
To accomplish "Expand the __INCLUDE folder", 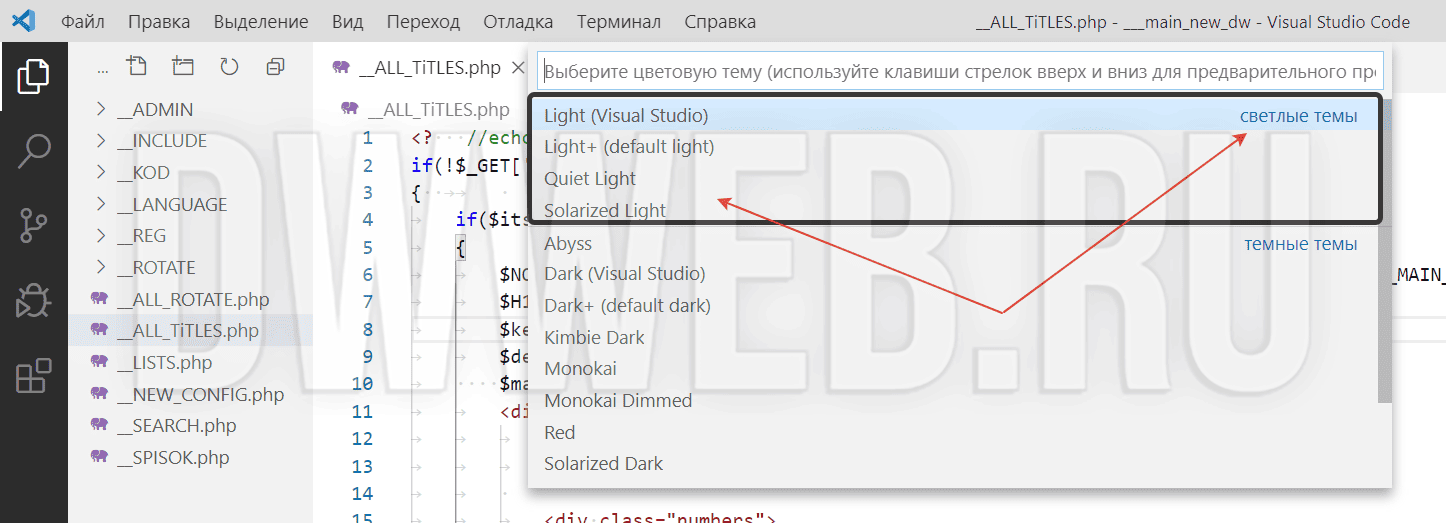I will [101, 140].
